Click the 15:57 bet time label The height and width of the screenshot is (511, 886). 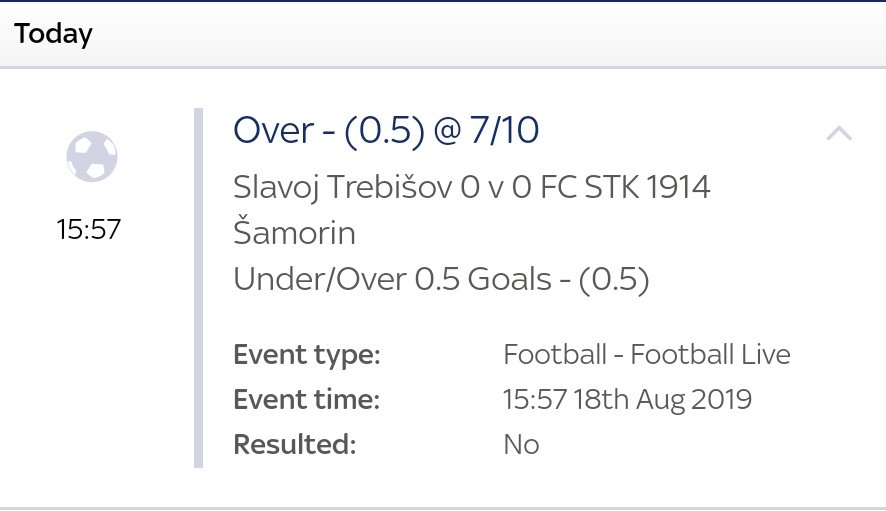(89, 229)
